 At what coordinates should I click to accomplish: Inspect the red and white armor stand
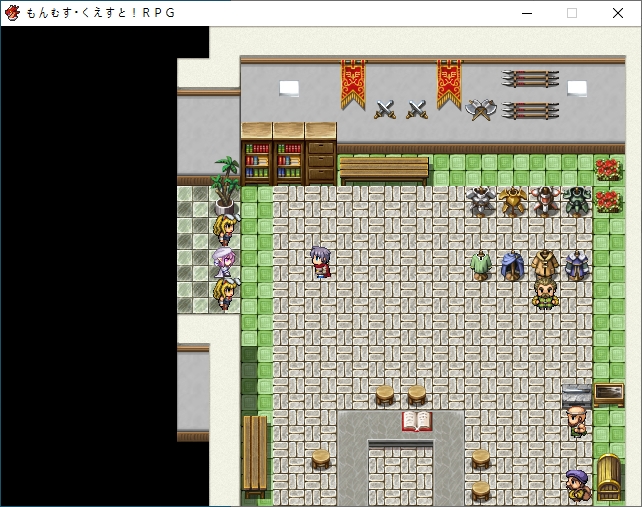point(545,201)
